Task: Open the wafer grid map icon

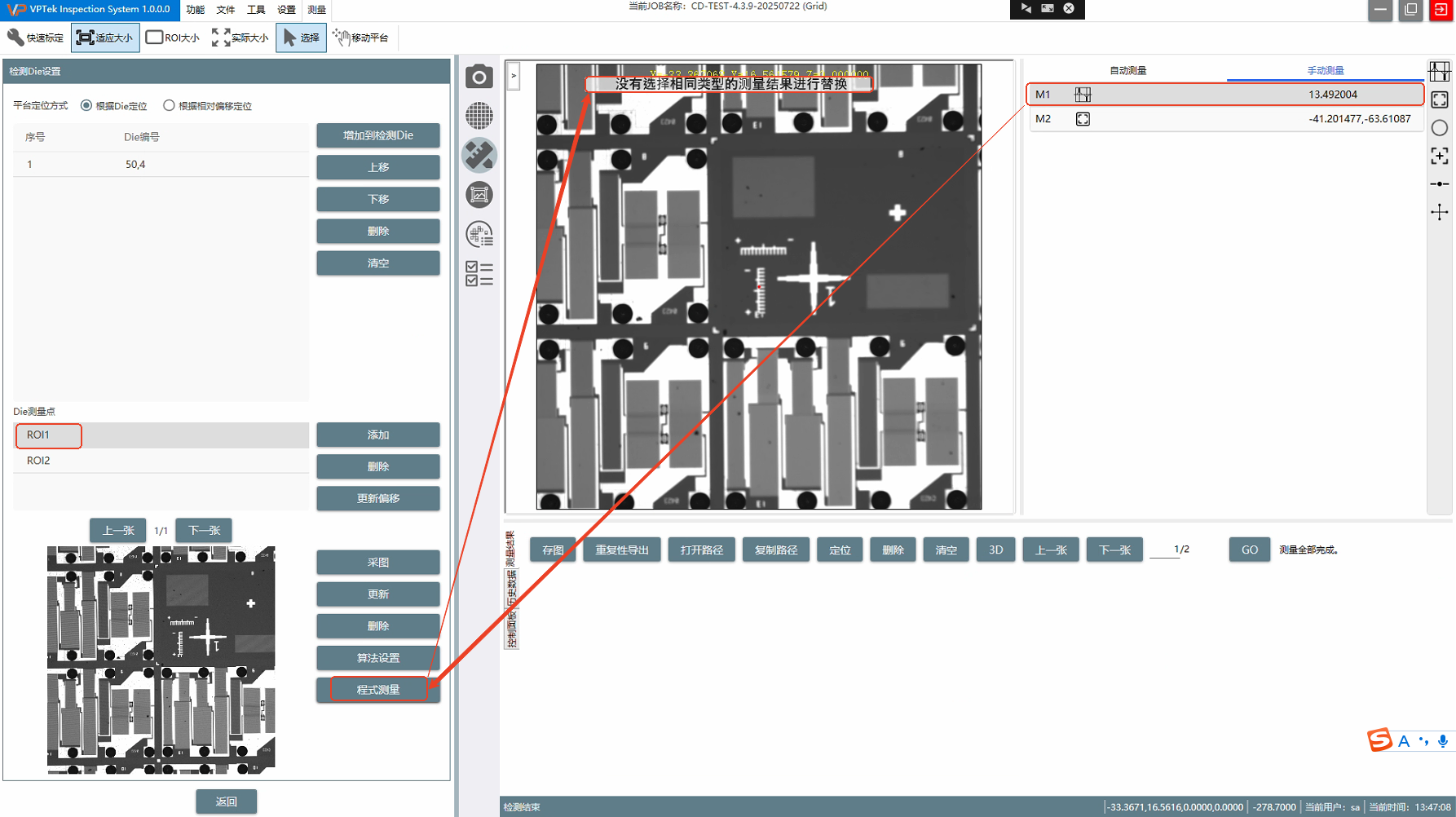Action: coord(479,116)
